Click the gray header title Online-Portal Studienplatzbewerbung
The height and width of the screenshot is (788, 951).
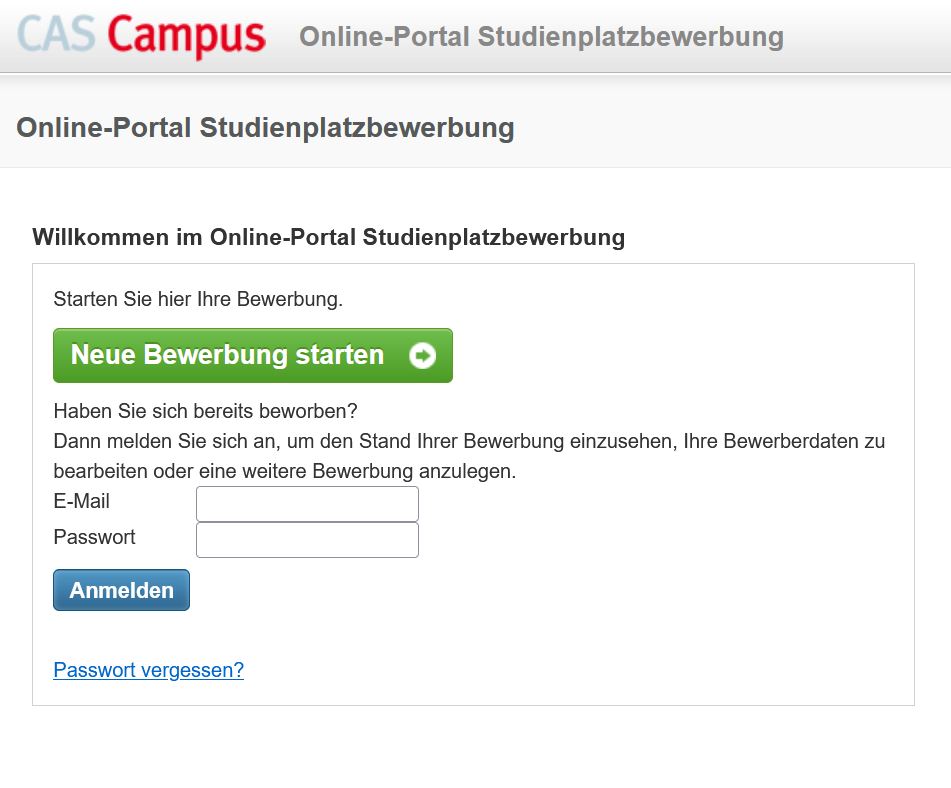click(x=542, y=36)
